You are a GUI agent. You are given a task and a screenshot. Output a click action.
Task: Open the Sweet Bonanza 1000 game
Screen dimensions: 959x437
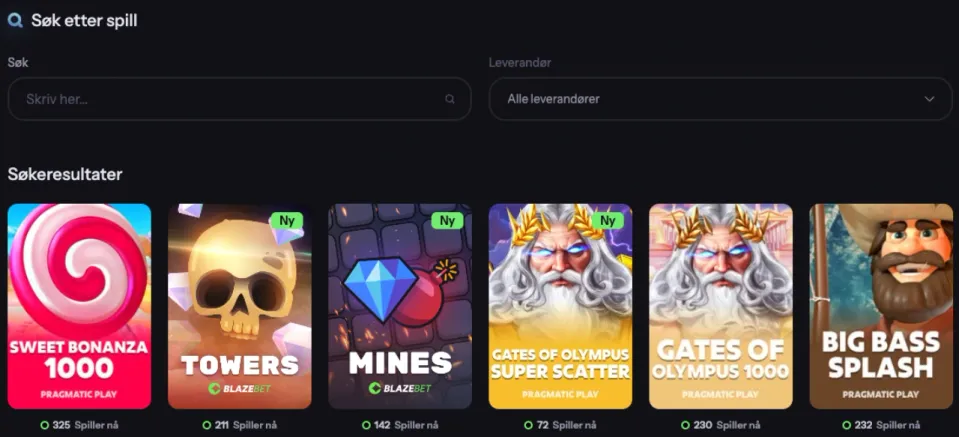(80, 306)
